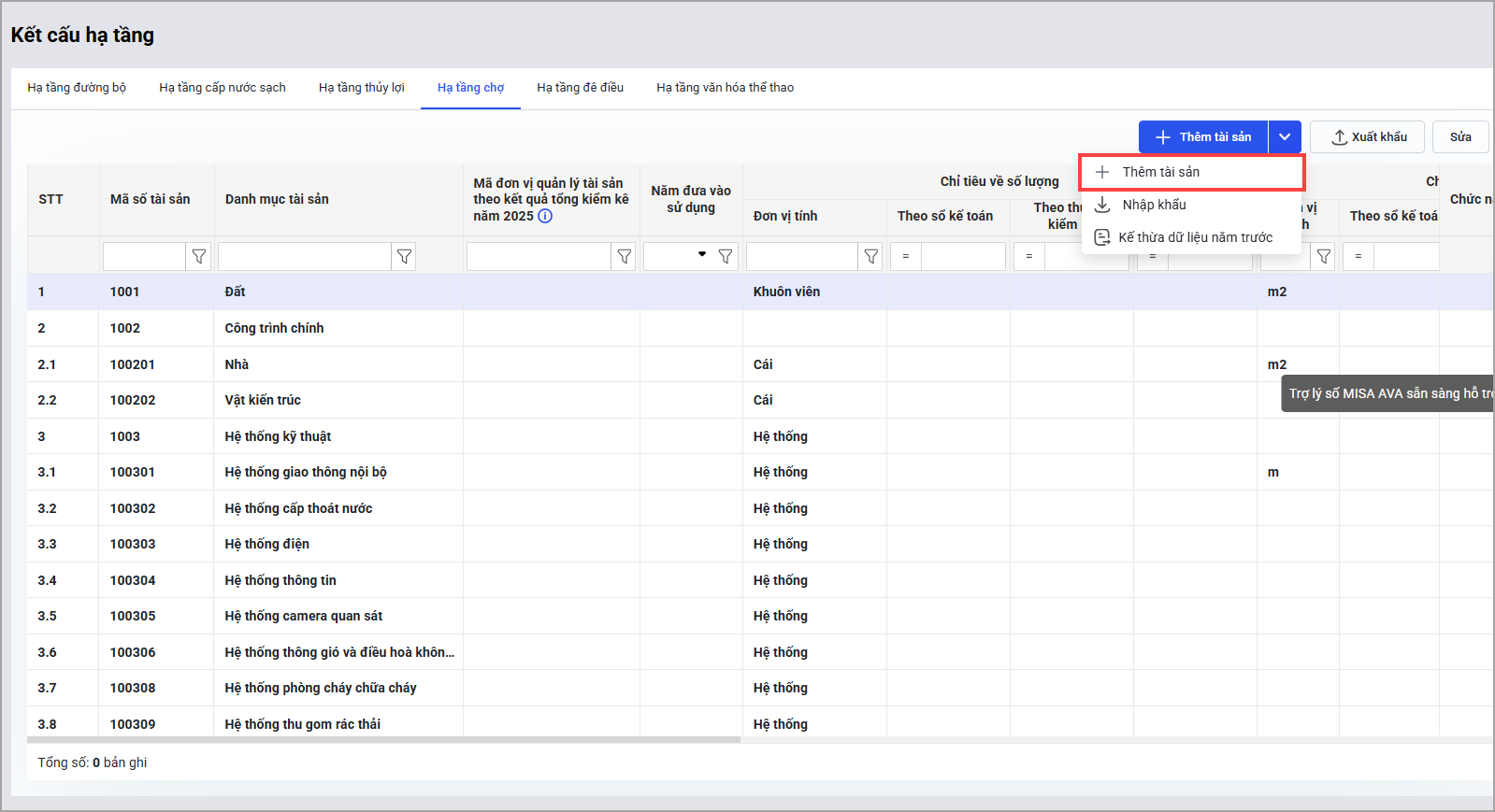Expand arrow next to Thêm tài sản button
This screenshot has width=1495, height=812.
tap(1285, 137)
